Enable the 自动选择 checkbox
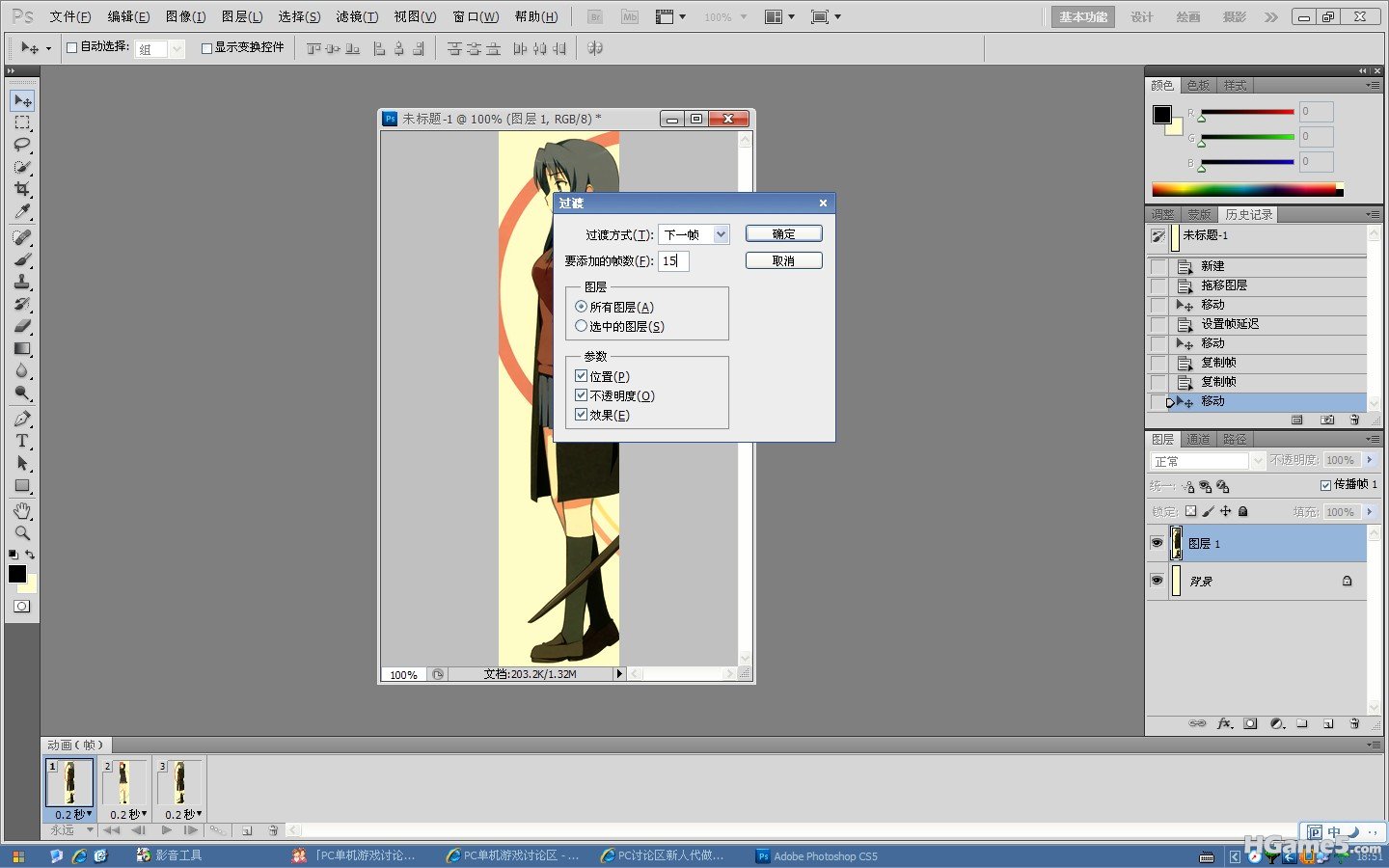 [71, 47]
